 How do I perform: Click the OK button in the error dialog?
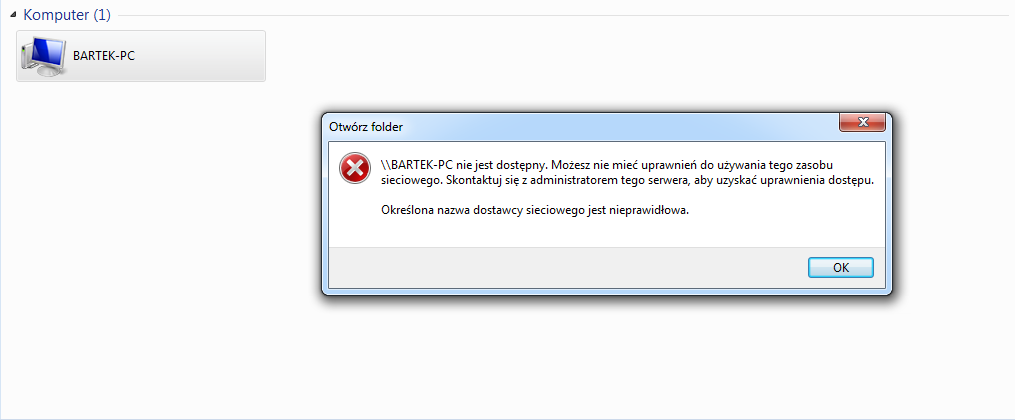840,267
